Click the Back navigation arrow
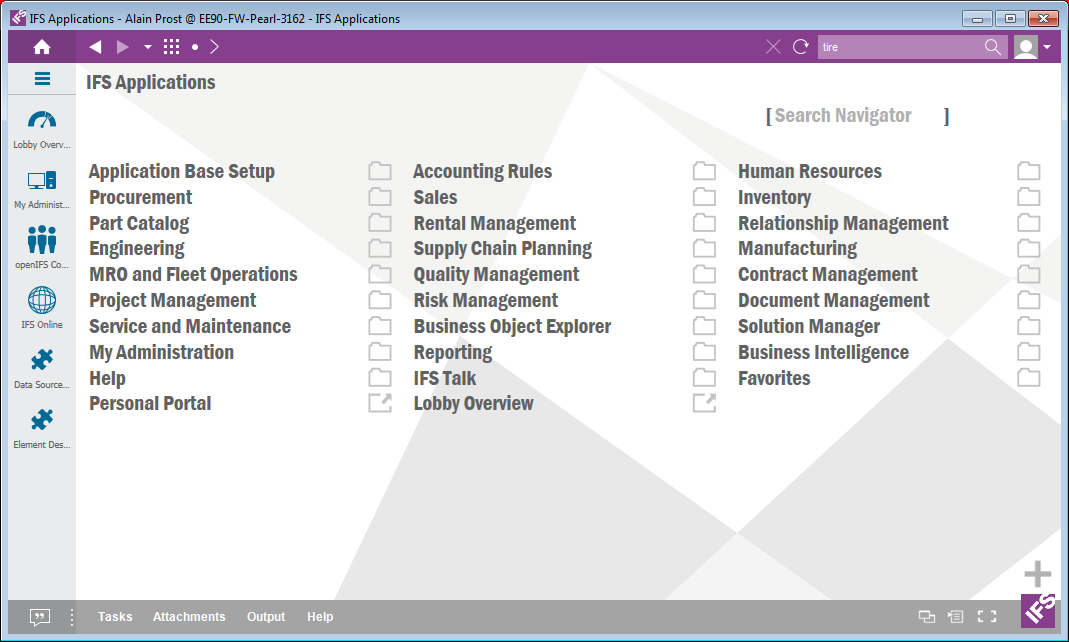The image size is (1069, 642). (x=95, y=47)
